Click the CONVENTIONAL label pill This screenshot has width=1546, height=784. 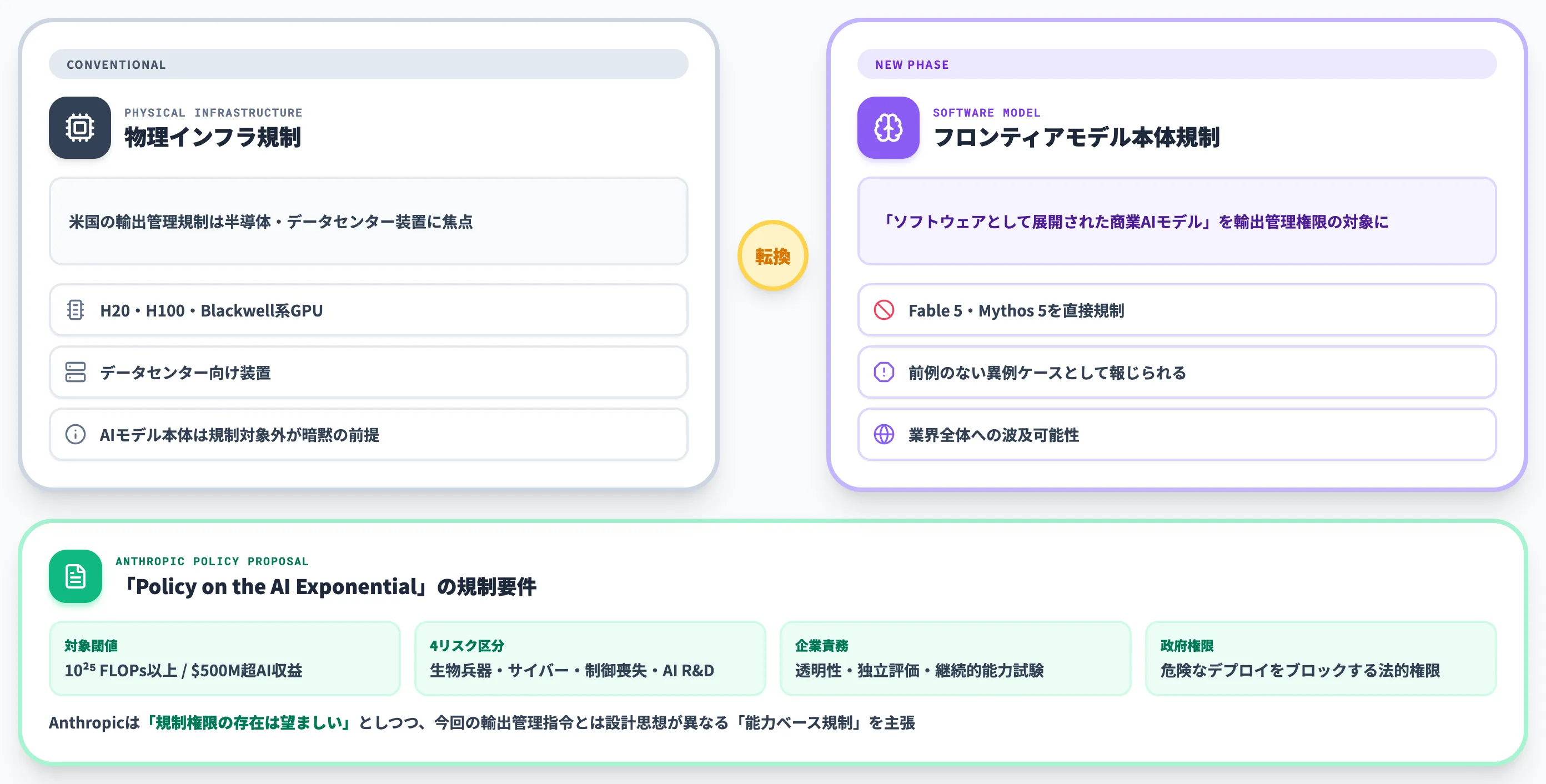(369, 64)
